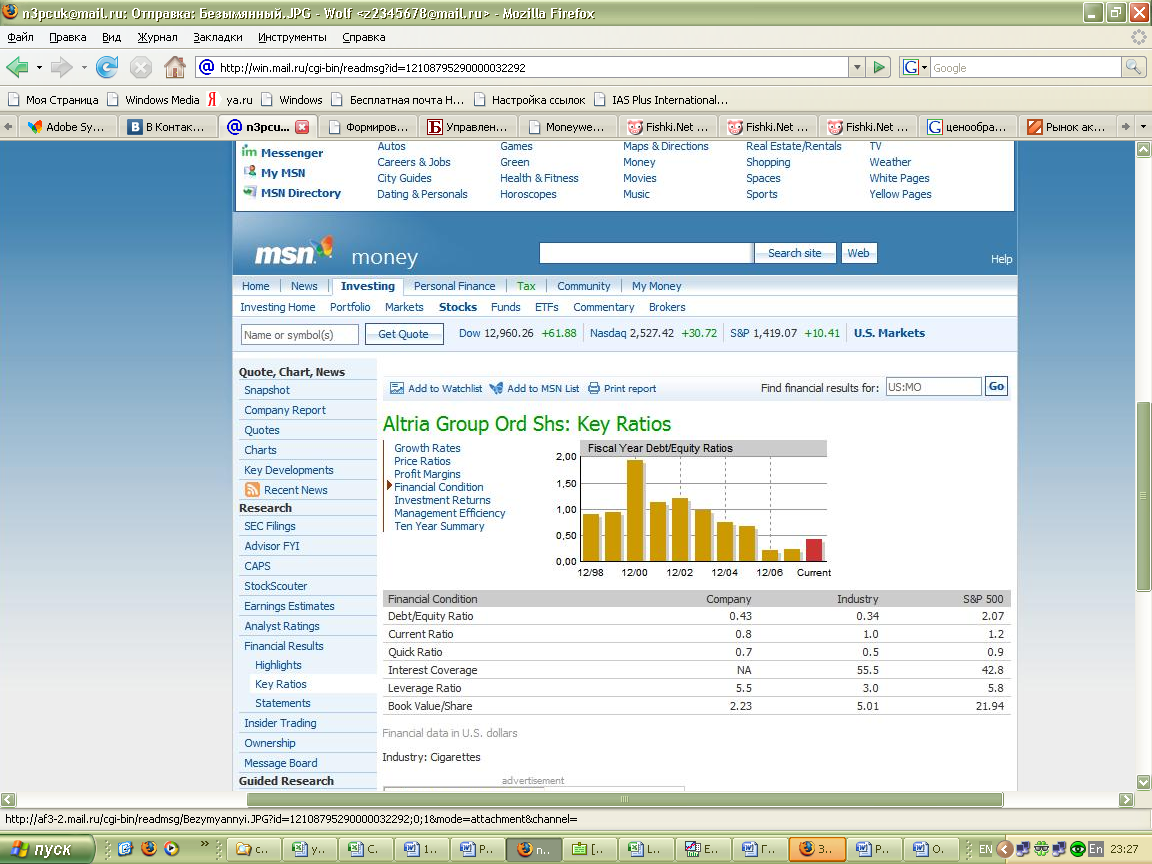This screenshot has height=864, width=1152.
Task: Open the Правка menu
Action: pos(68,37)
